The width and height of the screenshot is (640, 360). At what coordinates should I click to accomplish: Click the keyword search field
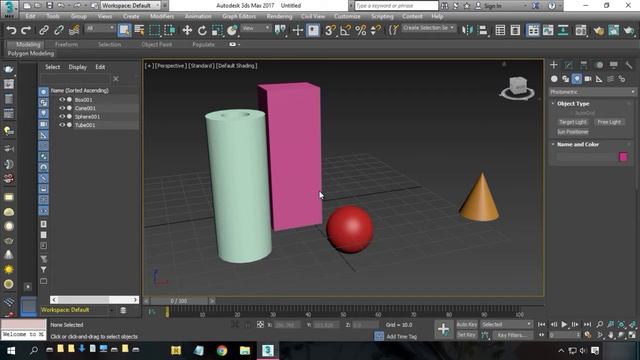tap(396, 6)
